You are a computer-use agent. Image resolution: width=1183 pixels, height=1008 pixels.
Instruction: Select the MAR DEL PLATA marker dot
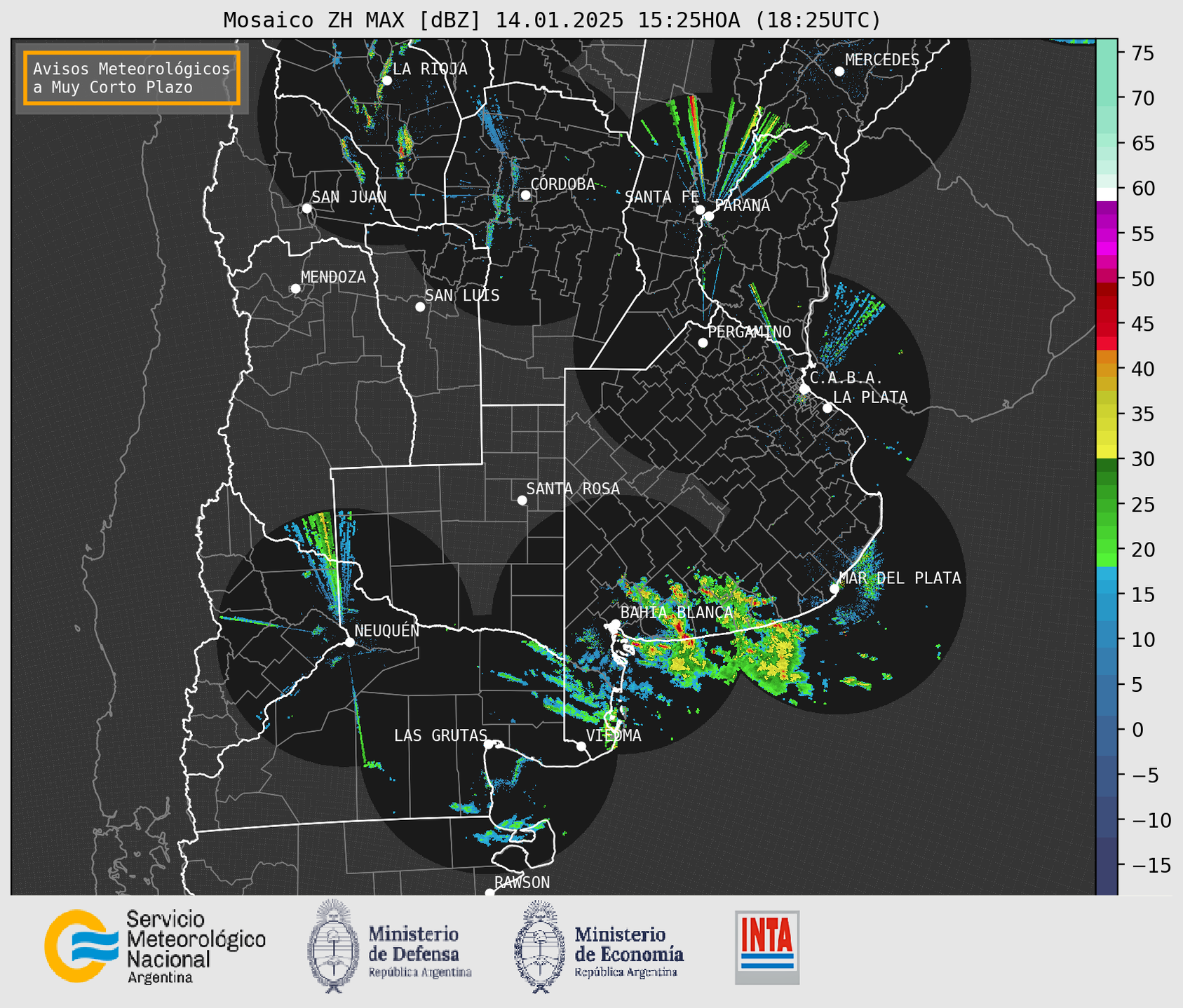pyautogui.click(x=834, y=589)
